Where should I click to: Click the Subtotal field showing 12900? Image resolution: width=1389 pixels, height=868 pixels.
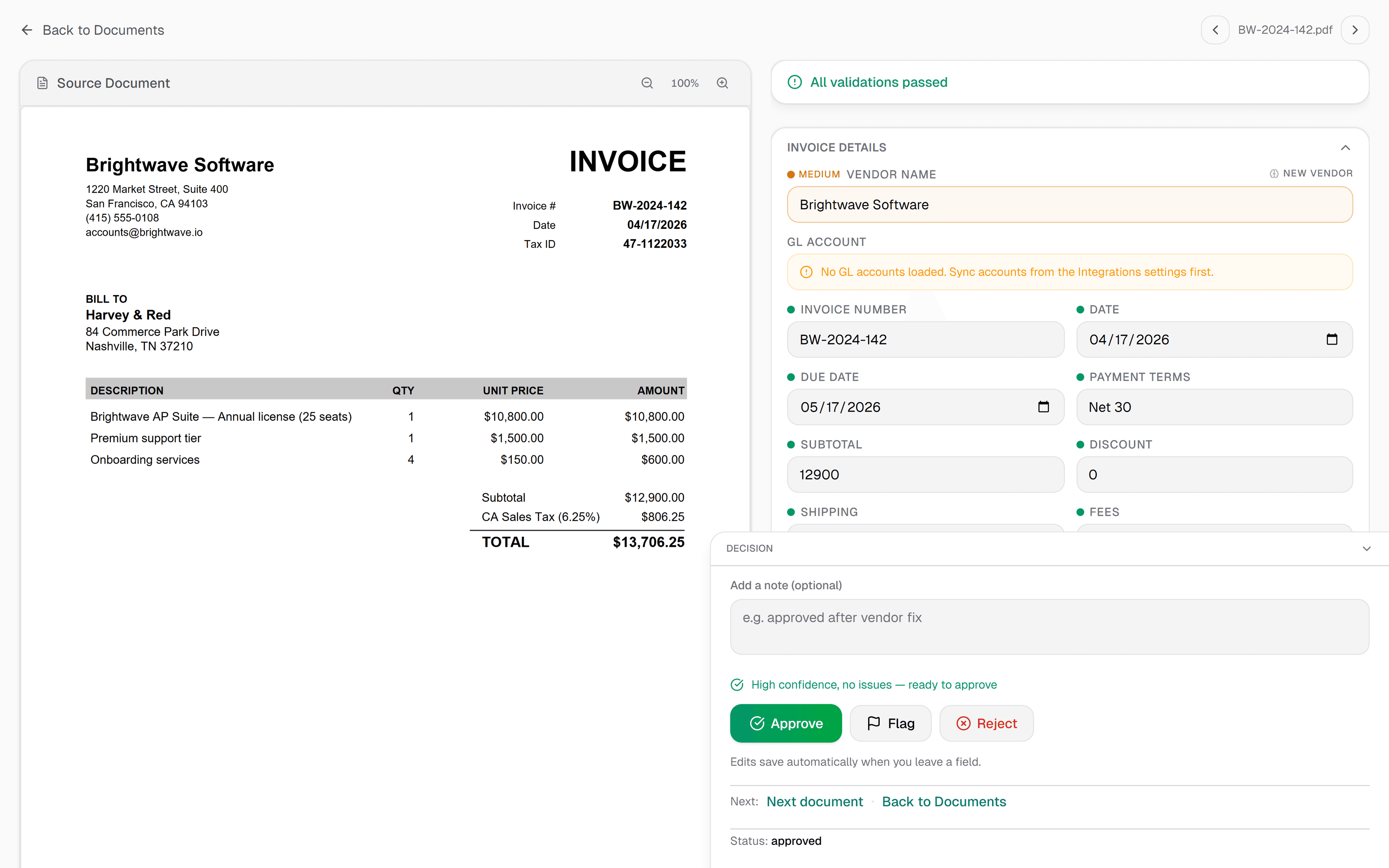(x=925, y=475)
